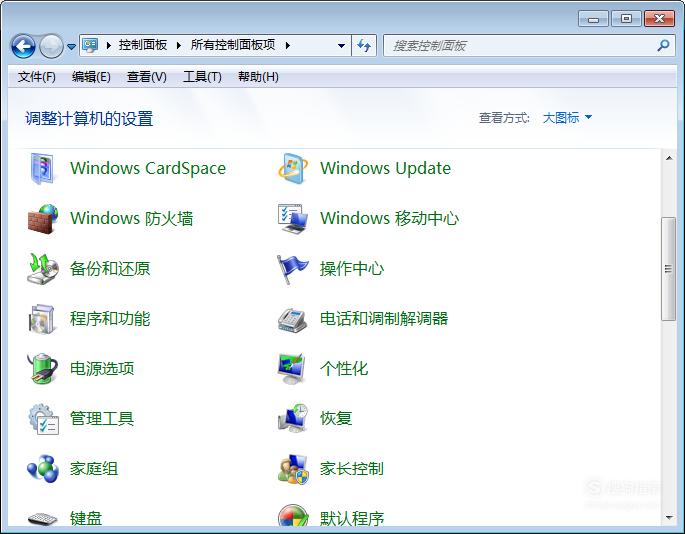Open the 个性化 link

click(344, 368)
